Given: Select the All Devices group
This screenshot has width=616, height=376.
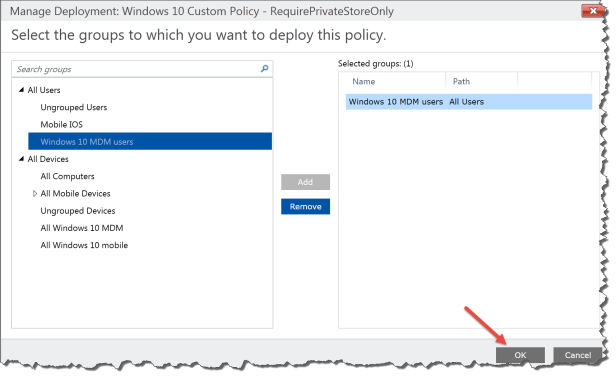Looking at the screenshot, I should (x=48, y=159).
